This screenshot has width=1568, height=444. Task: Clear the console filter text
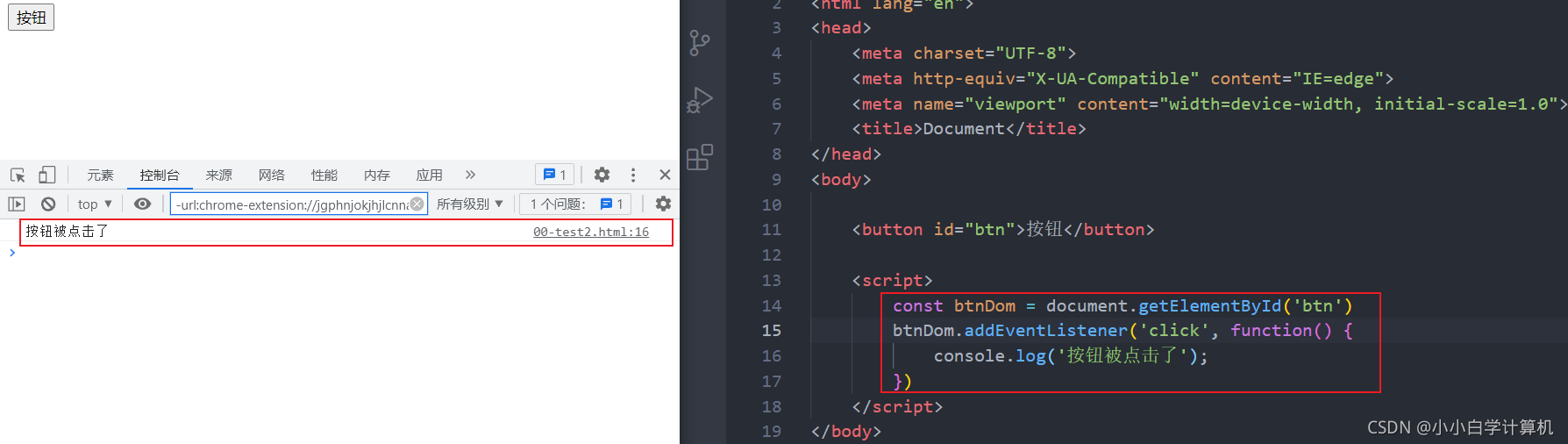(417, 204)
